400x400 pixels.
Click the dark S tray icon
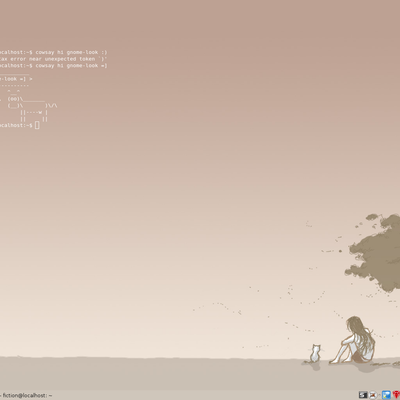coord(363,395)
